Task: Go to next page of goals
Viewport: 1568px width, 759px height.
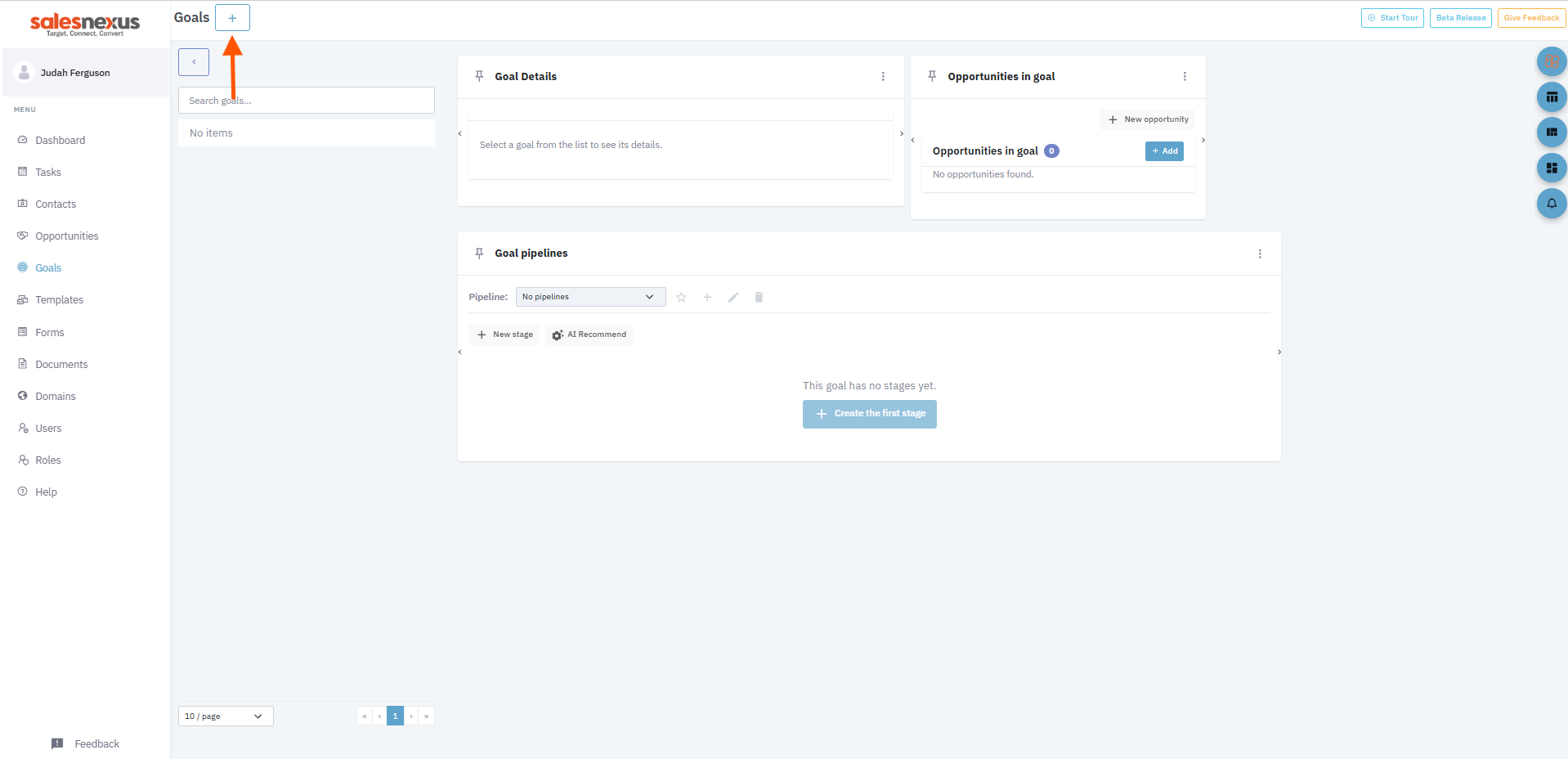Action: coord(411,716)
